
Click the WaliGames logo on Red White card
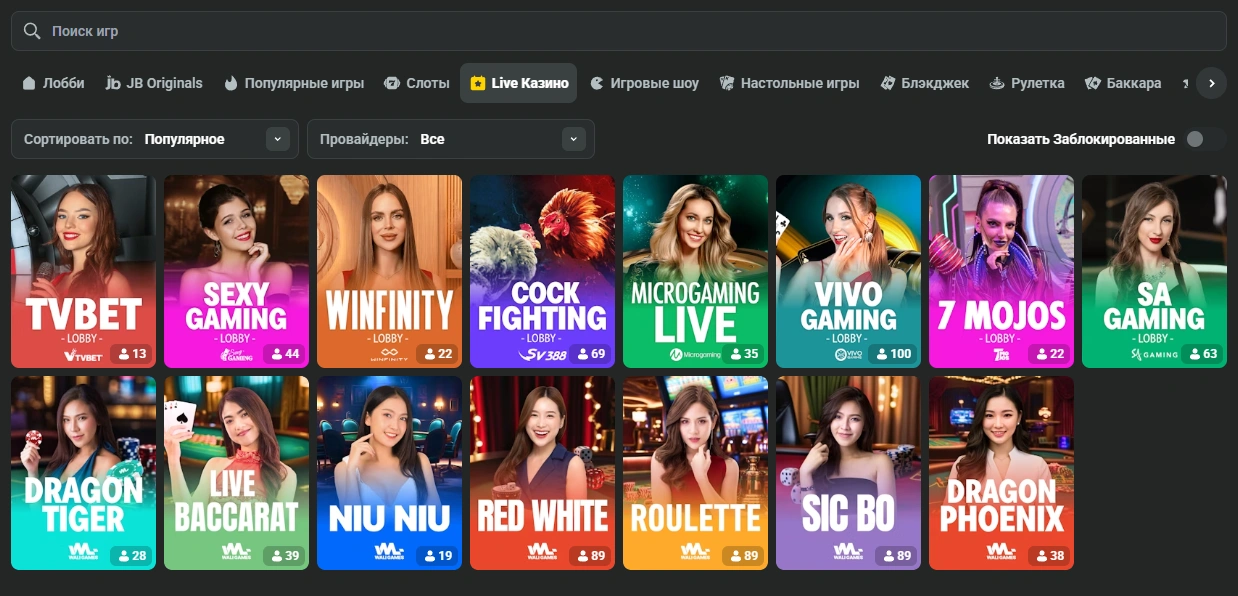[542, 552]
